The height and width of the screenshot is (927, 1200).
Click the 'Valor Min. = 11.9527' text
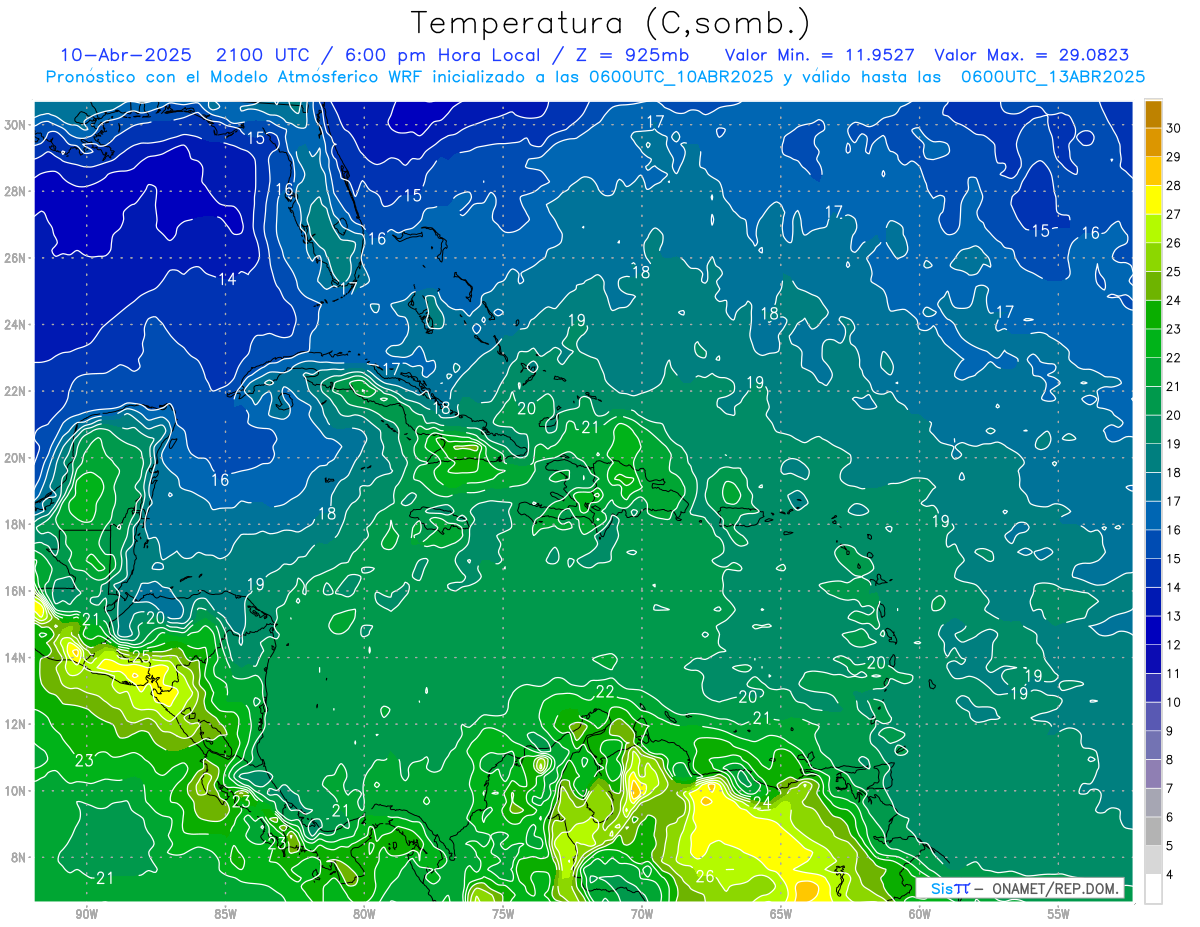coord(819,54)
